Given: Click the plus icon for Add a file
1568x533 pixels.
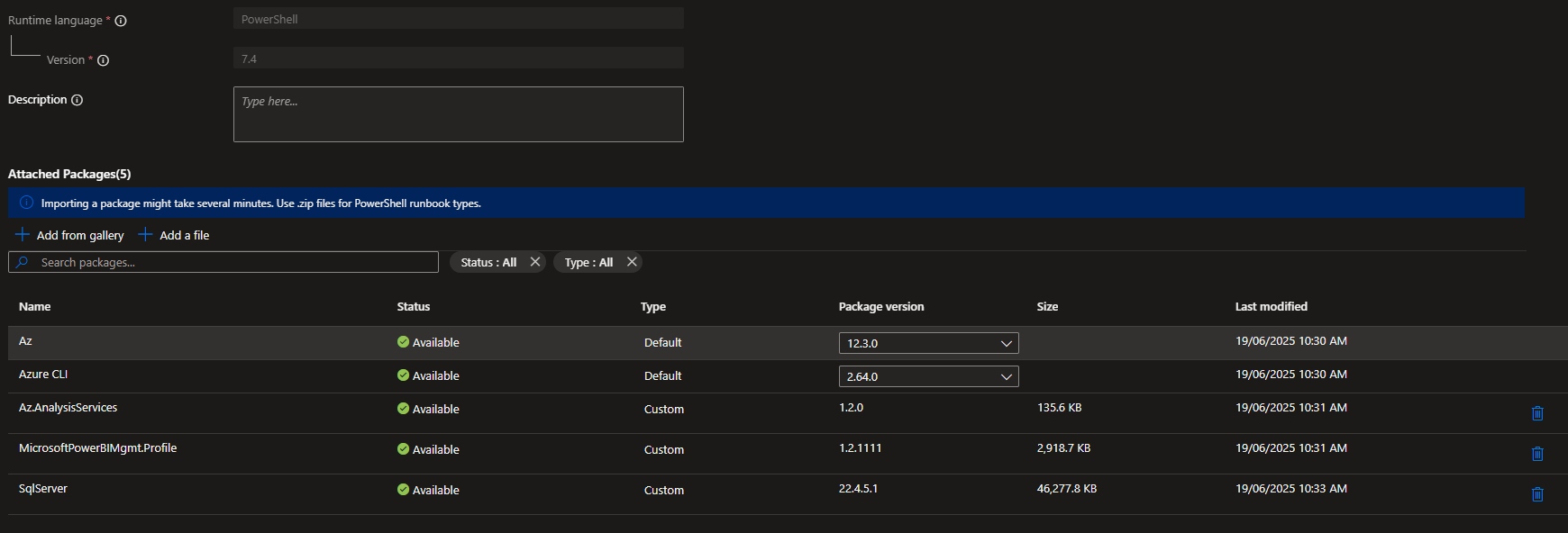Looking at the screenshot, I should point(145,234).
